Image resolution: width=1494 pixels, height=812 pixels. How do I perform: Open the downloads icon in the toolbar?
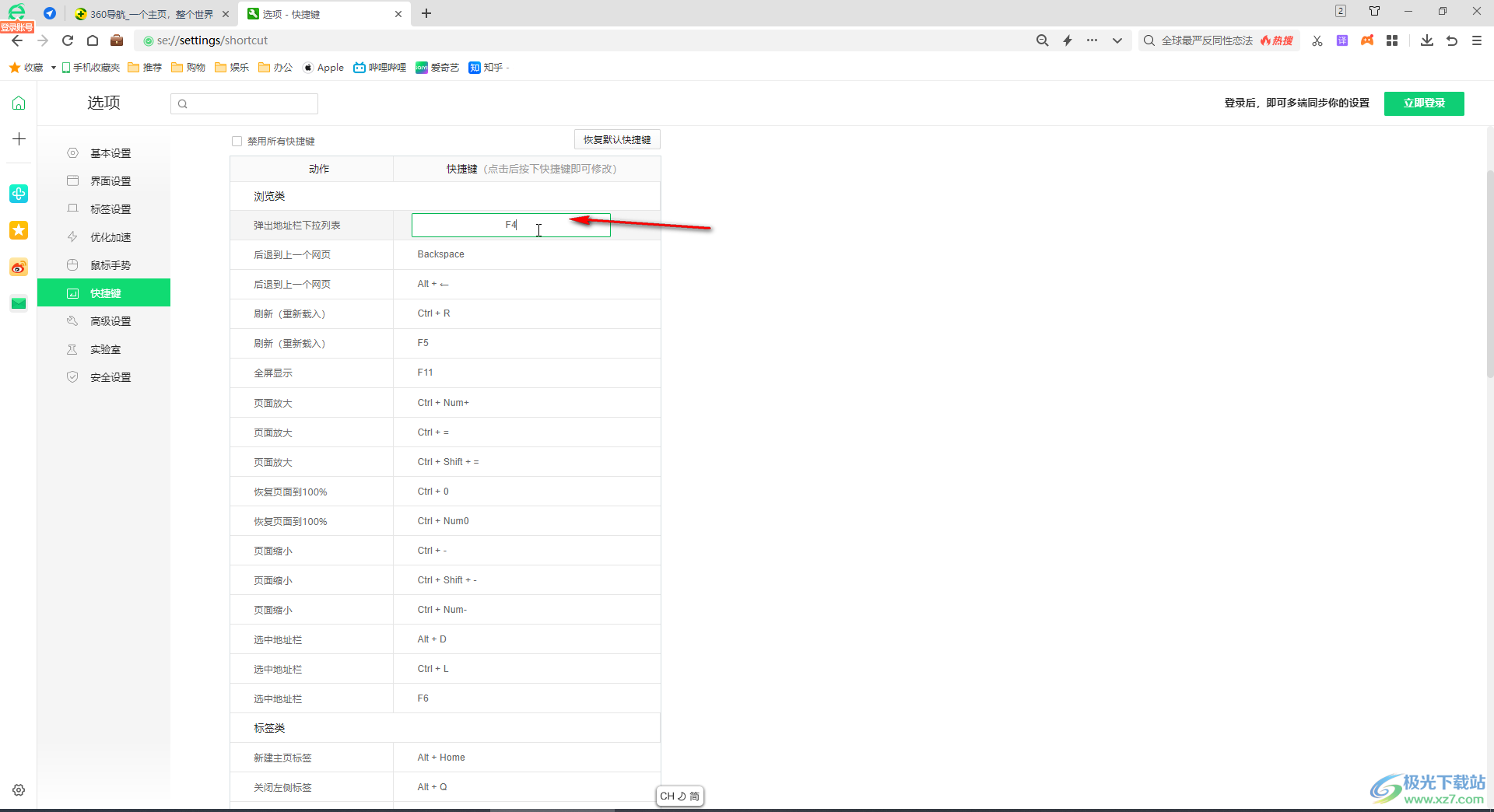(x=1427, y=40)
